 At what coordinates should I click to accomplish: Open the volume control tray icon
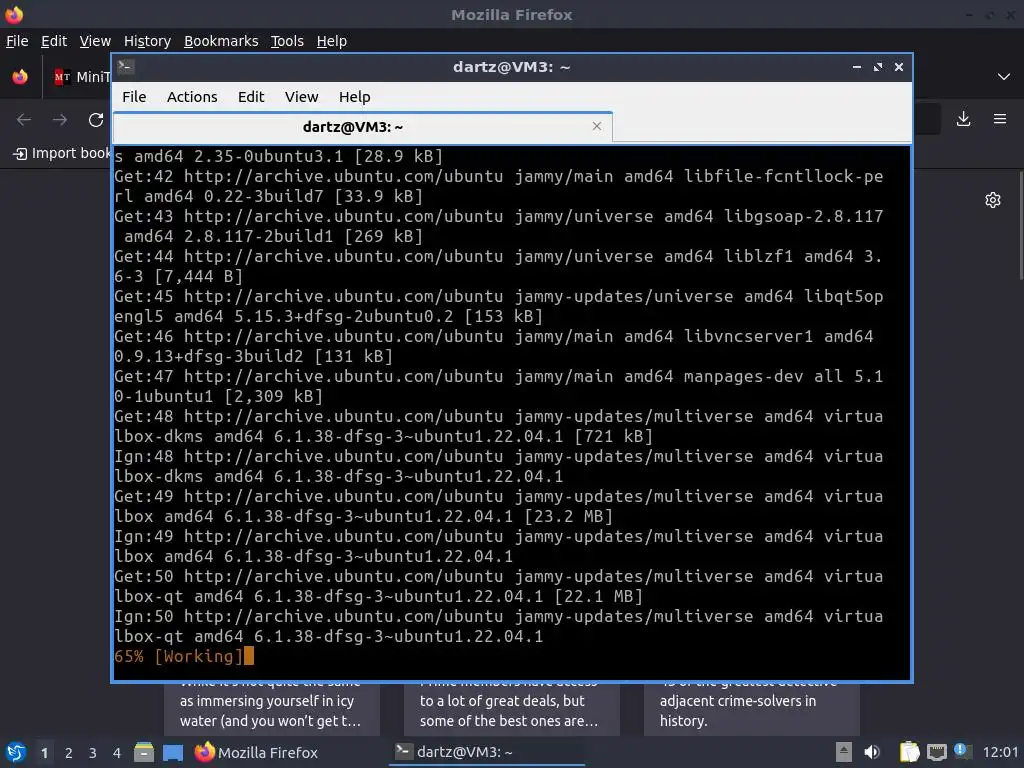pos(872,753)
